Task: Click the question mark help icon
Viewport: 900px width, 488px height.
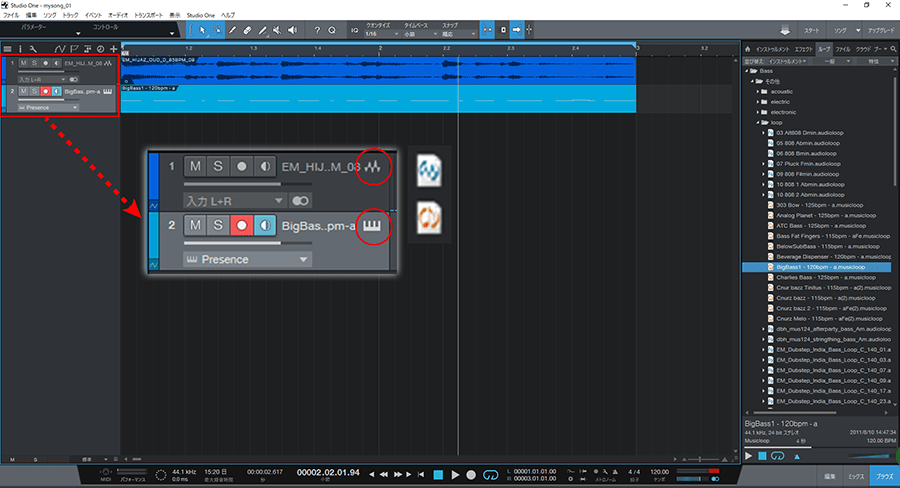Action: pos(317,30)
